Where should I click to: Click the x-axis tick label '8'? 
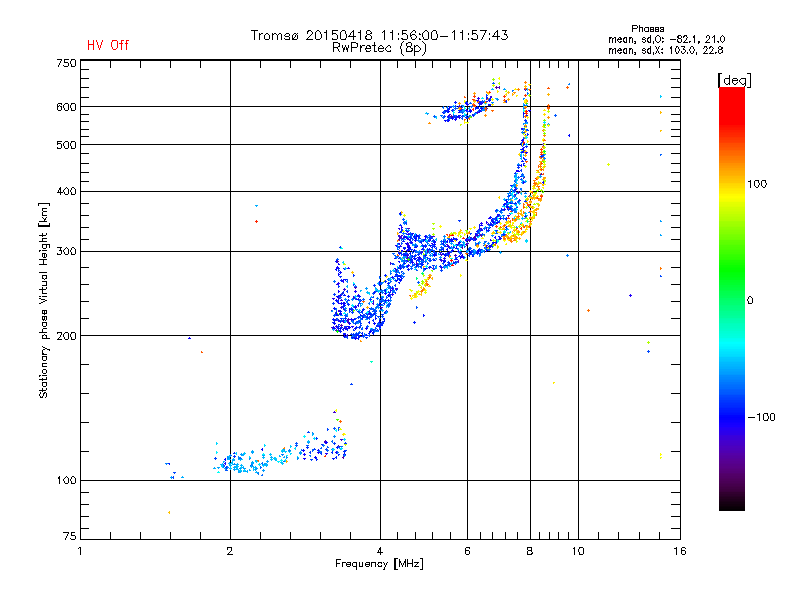(530, 551)
